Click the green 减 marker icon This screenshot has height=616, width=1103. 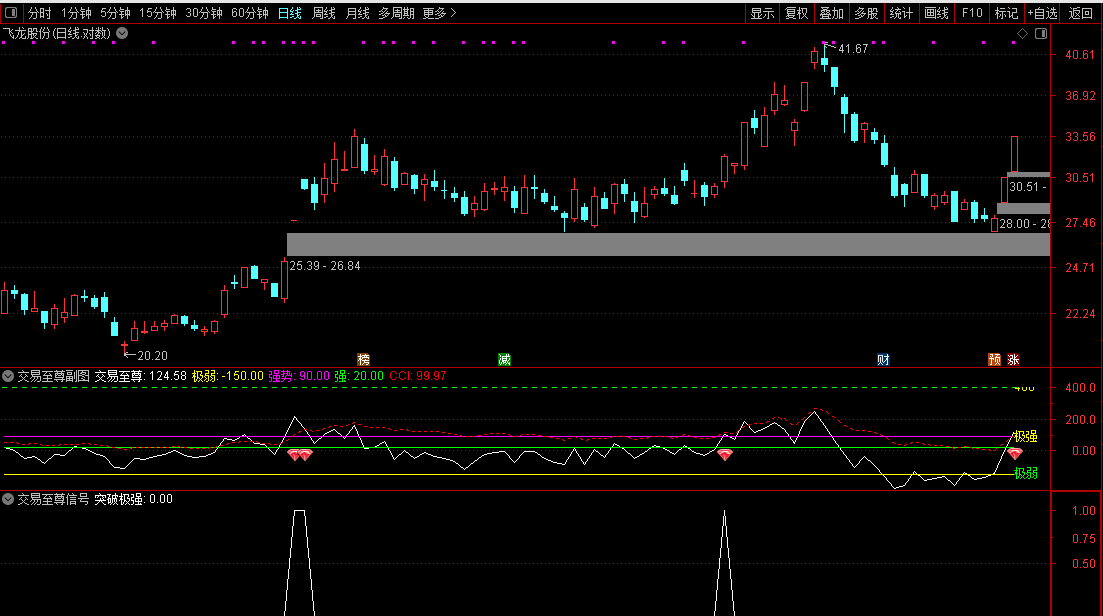tap(504, 359)
